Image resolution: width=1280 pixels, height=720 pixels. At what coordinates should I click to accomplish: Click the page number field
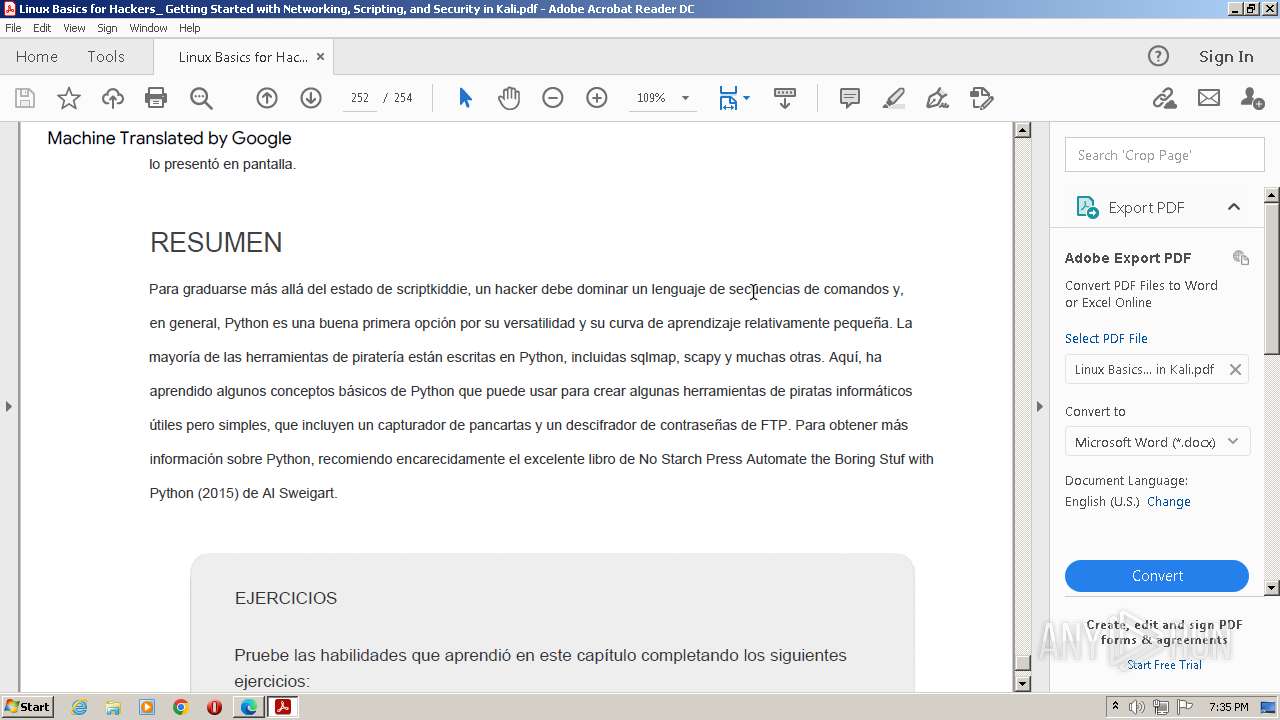coord(360,98)
